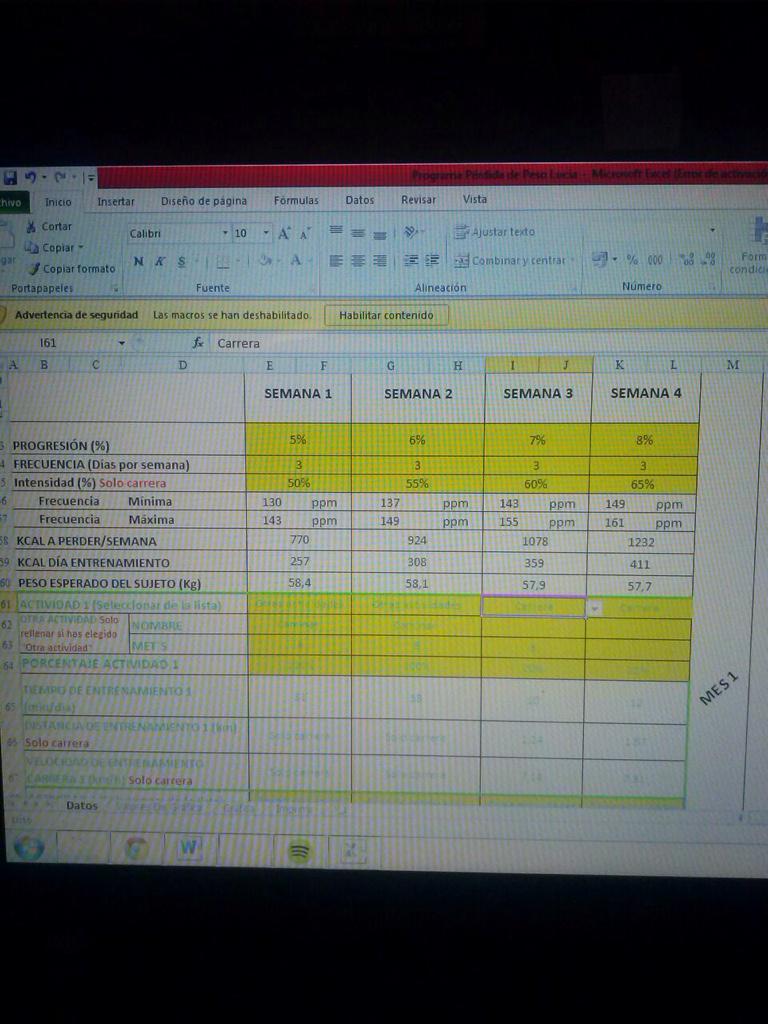Screen dimensions: 768x1024
Task: Switch to the Vista tab
Action: [x=475, y=199]
